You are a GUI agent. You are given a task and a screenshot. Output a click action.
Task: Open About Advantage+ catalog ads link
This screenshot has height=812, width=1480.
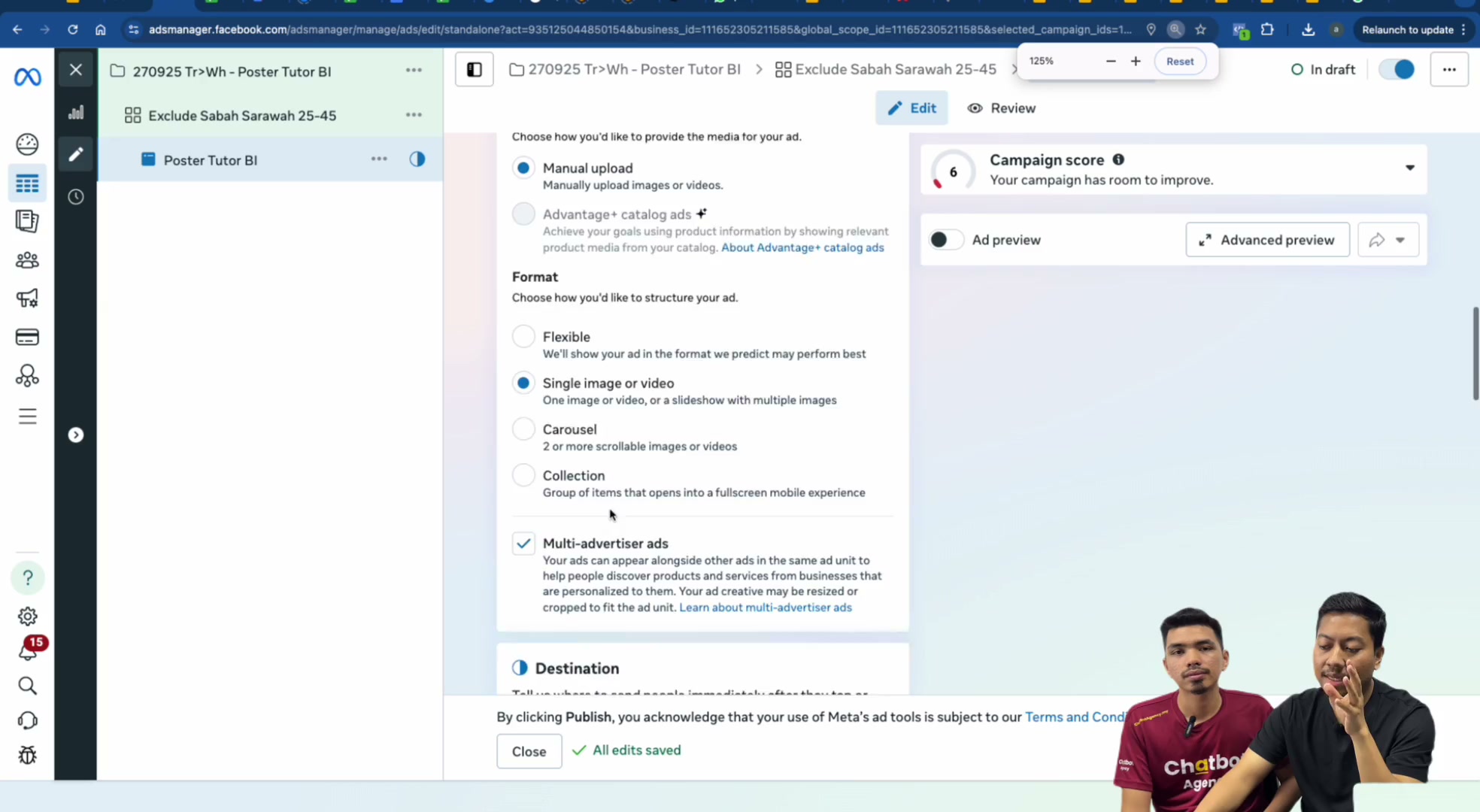(802, 247)
